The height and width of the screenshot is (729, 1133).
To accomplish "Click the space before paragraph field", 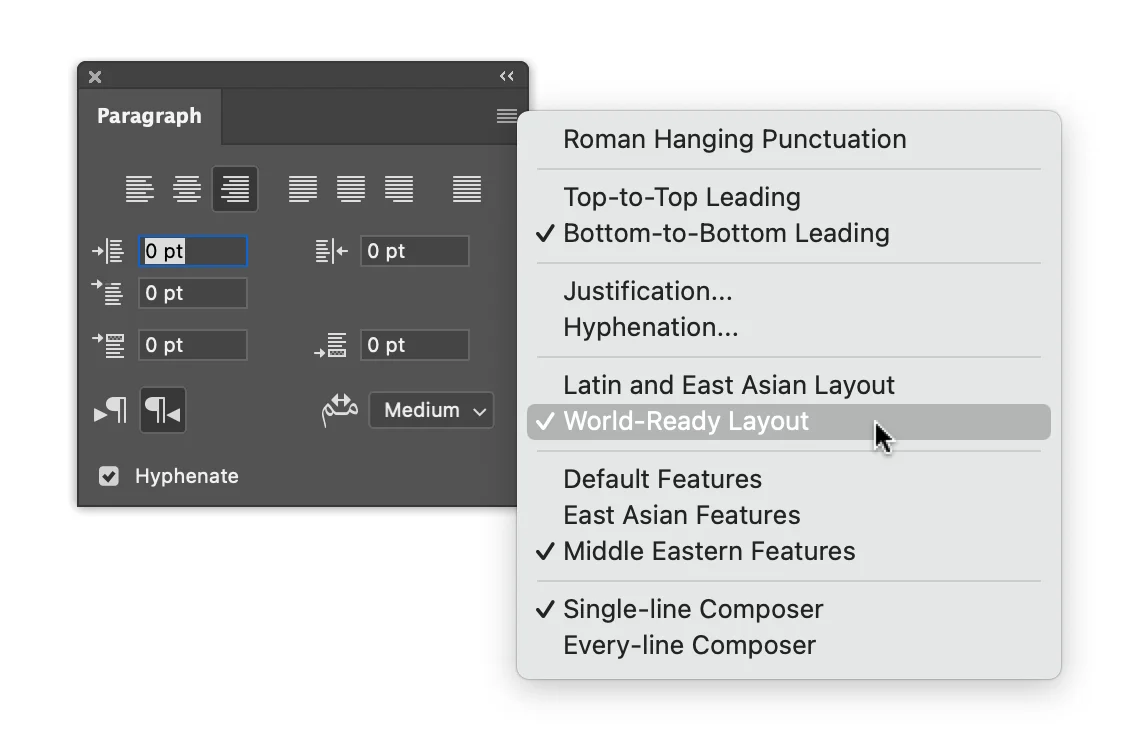I will point(193,345).
